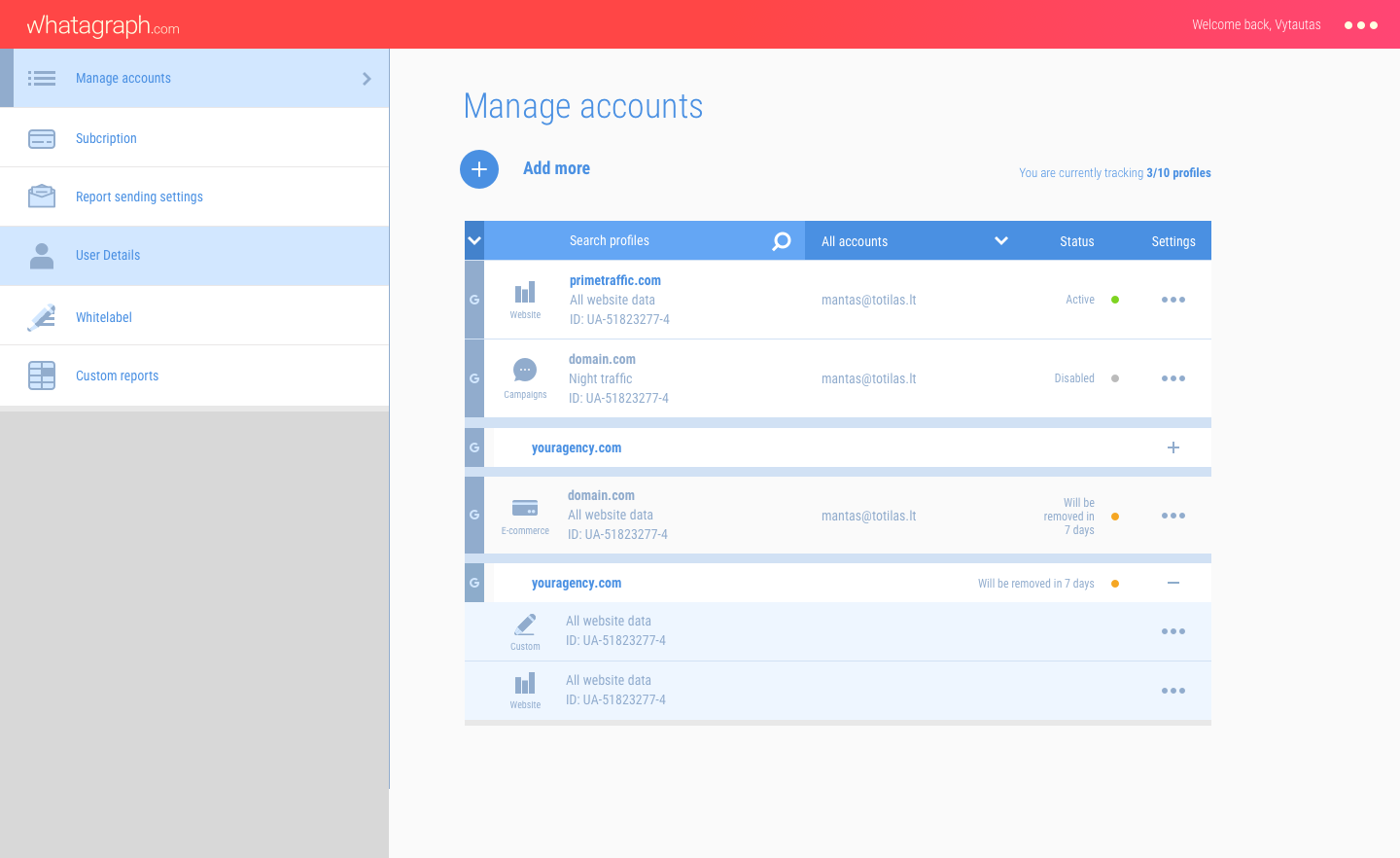Click the dropdown chevron left of Search profiles

(474, 241)
